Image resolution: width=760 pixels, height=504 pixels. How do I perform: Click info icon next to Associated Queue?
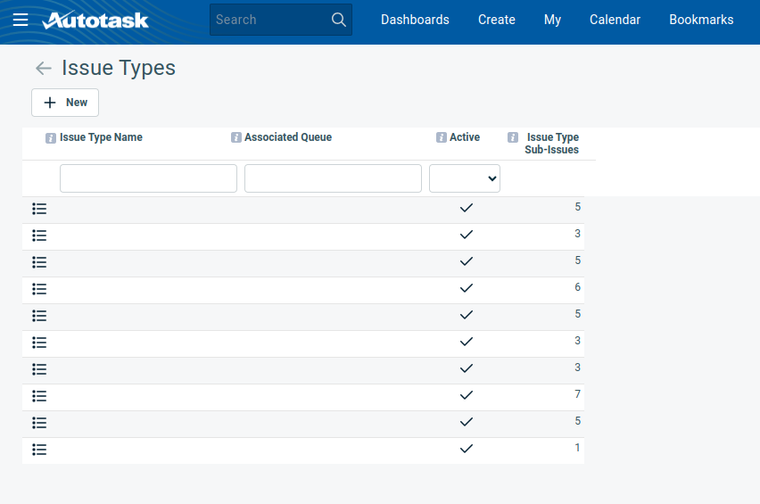pos(236,138)
